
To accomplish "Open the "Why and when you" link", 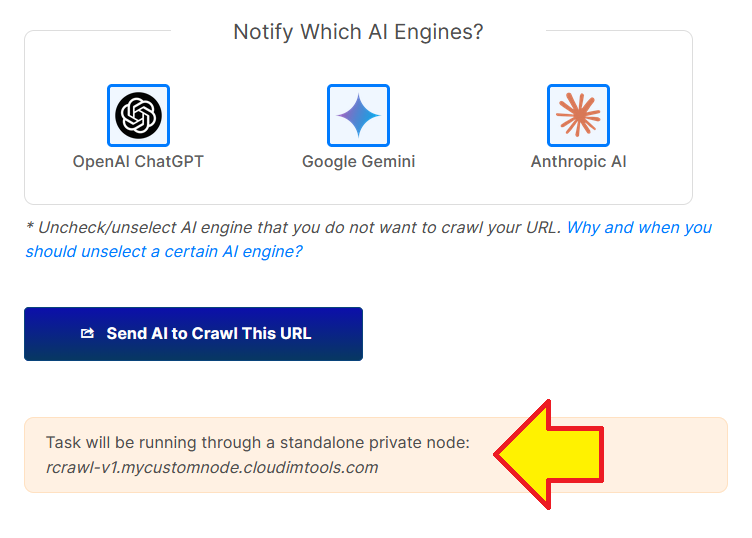I will (639, 227).
